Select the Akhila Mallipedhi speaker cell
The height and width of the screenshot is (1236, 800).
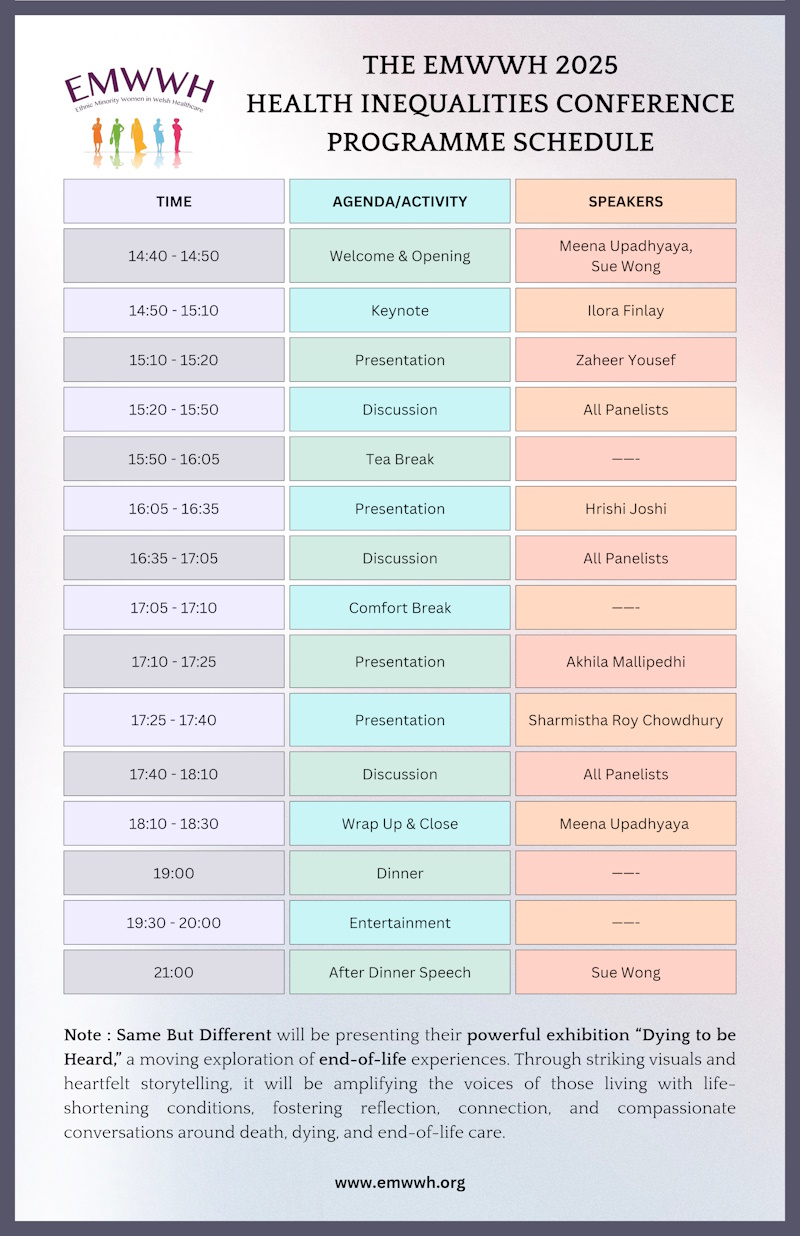click(626, 661)
